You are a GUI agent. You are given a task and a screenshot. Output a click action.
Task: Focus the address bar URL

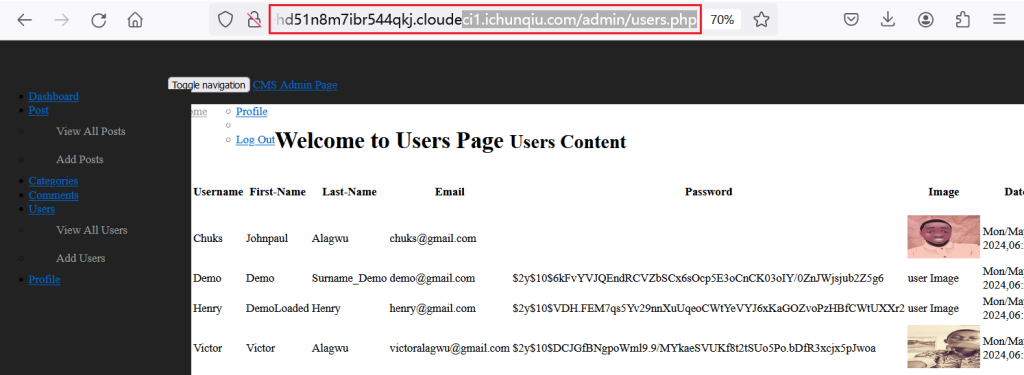(485, 20)
